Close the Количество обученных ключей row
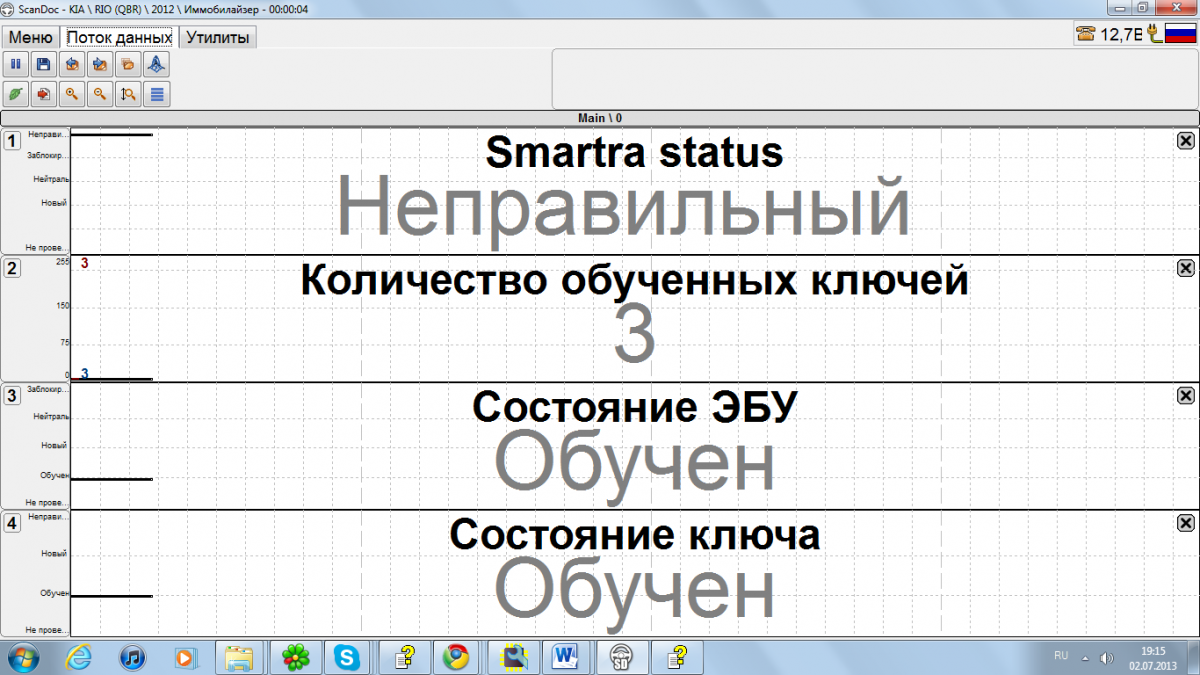1200x675 pixels. [x=1185, y=268]
